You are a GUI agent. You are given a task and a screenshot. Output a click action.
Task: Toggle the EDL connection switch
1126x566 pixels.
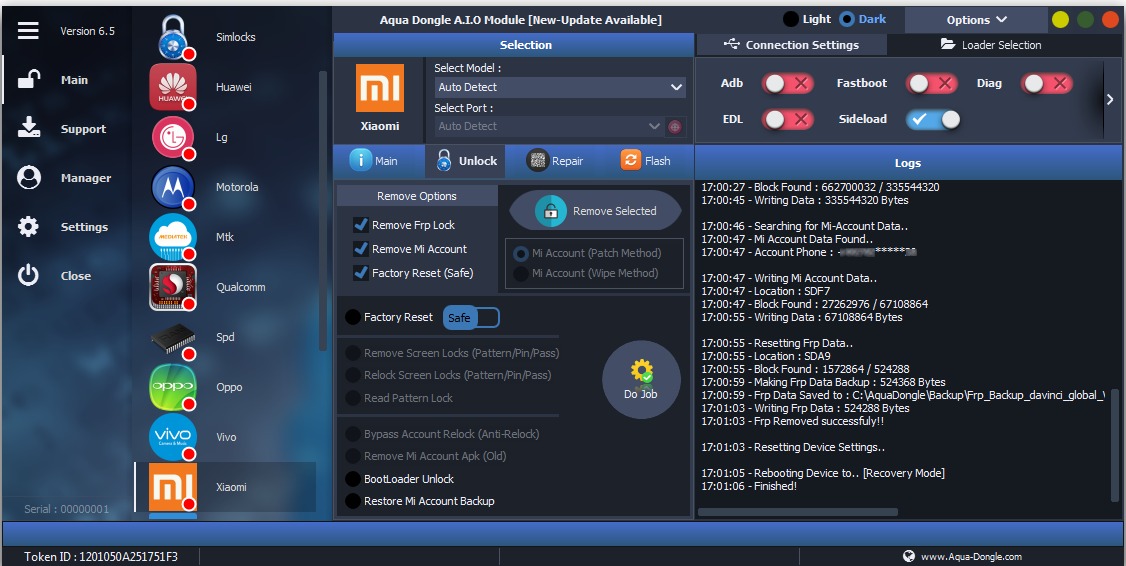click(788, 119)
